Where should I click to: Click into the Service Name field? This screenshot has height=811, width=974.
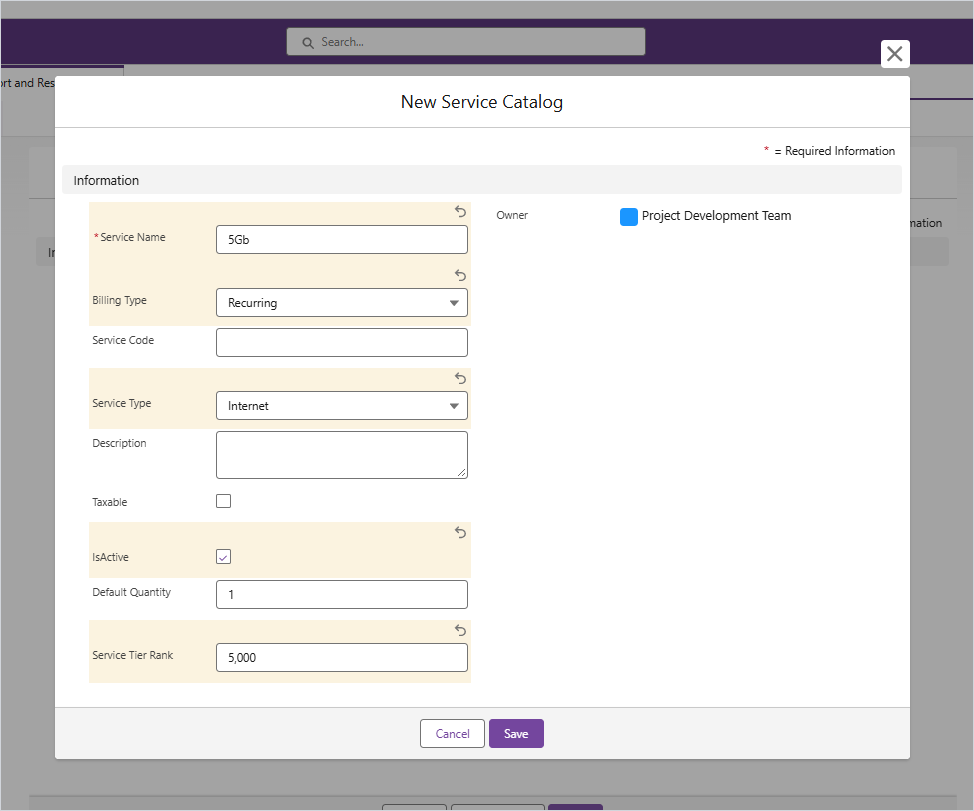click(342, 239)
